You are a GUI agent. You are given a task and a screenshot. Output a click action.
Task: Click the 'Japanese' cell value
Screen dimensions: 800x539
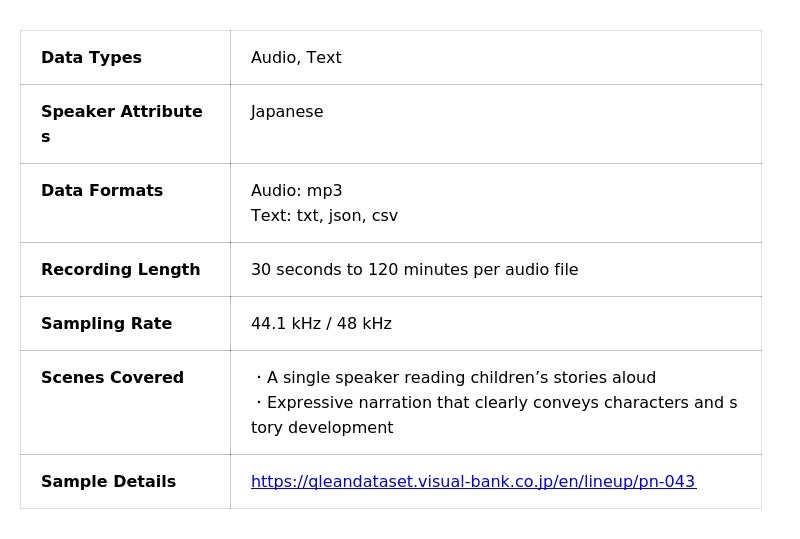(287, 112)
